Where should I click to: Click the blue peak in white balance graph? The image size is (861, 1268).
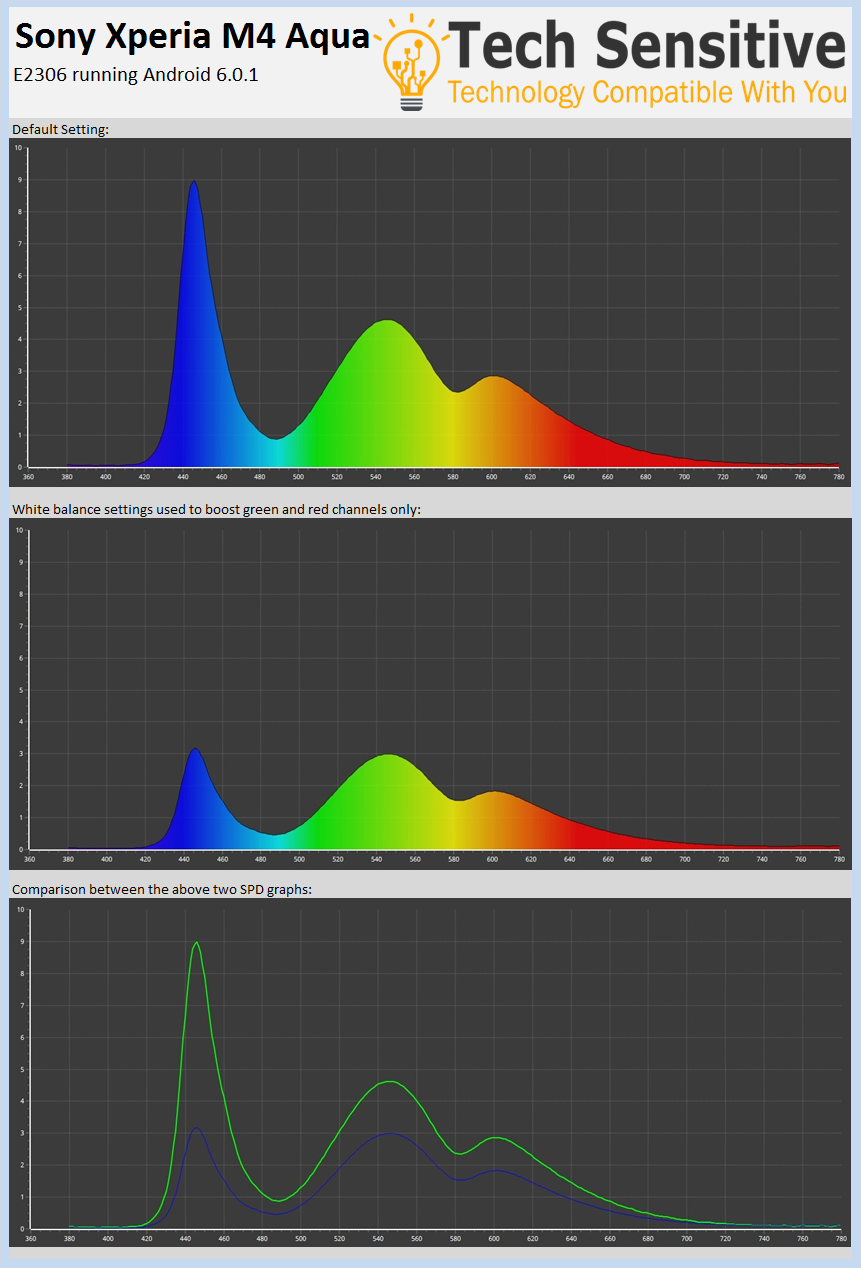tap(195, 800)
